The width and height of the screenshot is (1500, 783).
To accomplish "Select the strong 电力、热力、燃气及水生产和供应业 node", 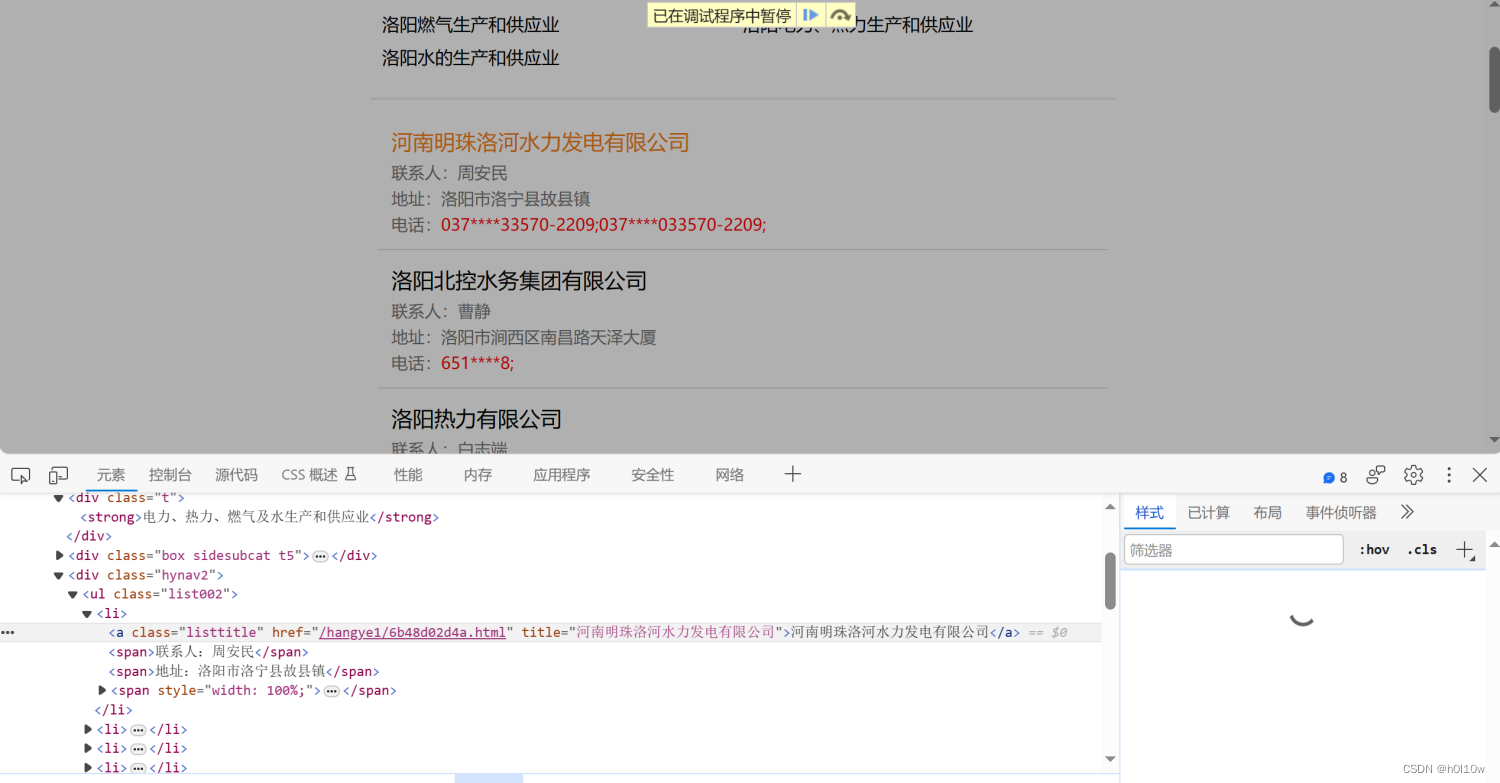I will (260, 517).
